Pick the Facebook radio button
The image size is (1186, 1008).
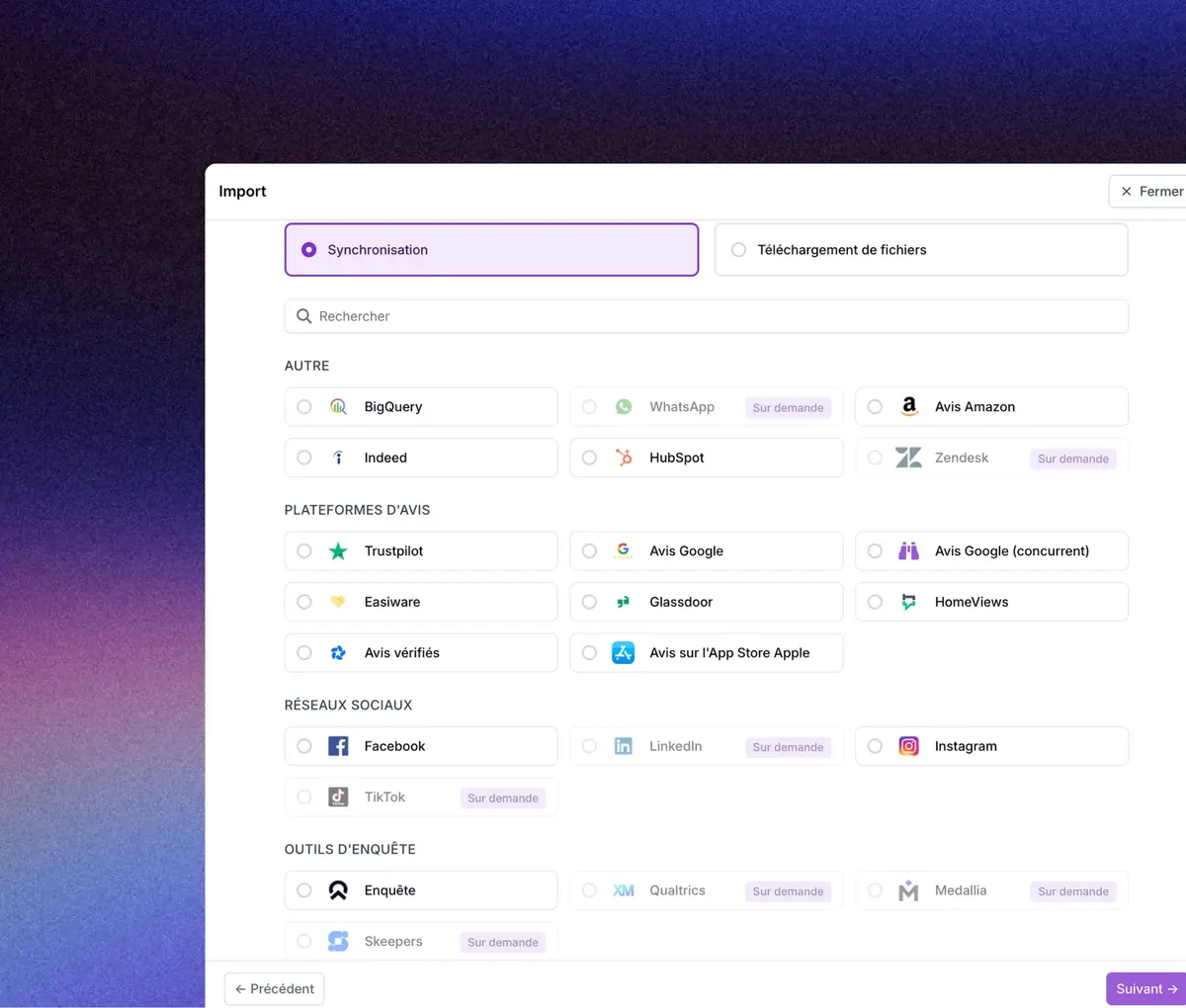304,746
